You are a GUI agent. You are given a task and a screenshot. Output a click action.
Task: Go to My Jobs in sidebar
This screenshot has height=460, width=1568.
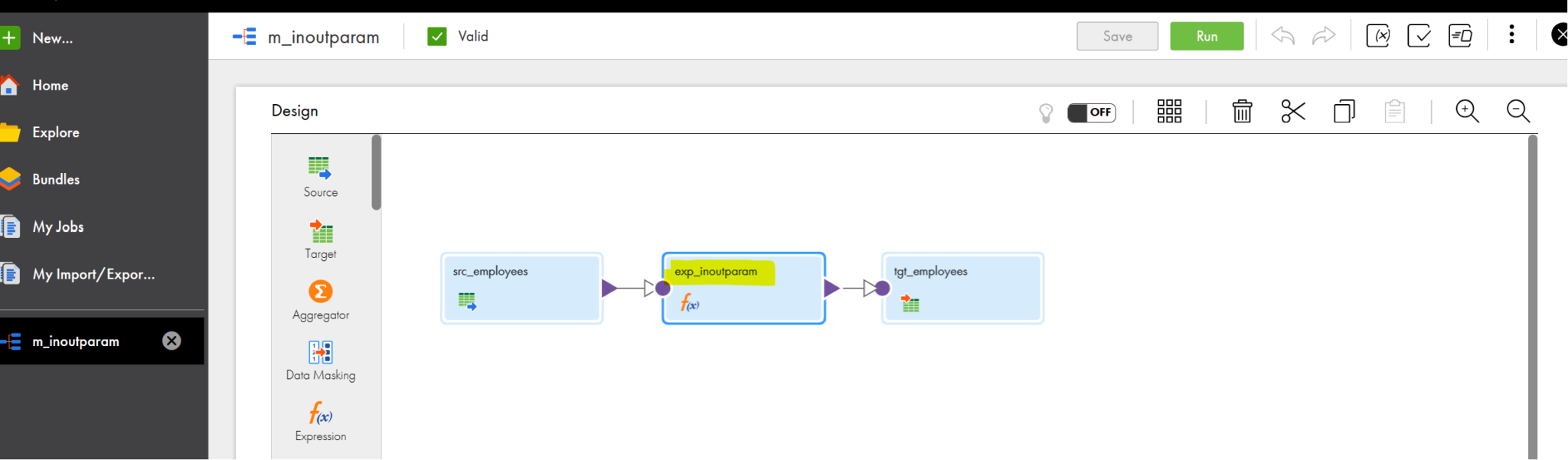57,227
